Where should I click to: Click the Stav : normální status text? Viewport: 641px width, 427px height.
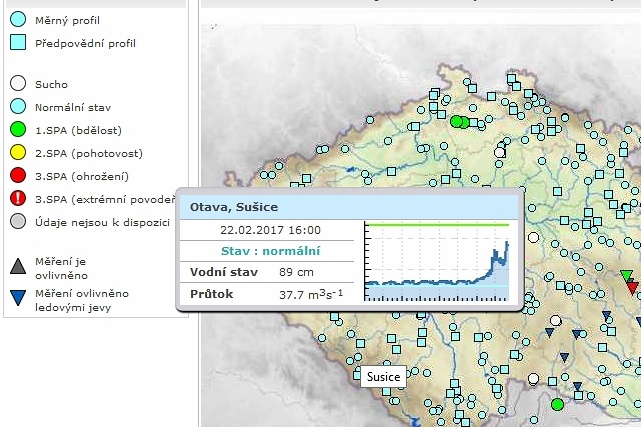click(270, 251)
